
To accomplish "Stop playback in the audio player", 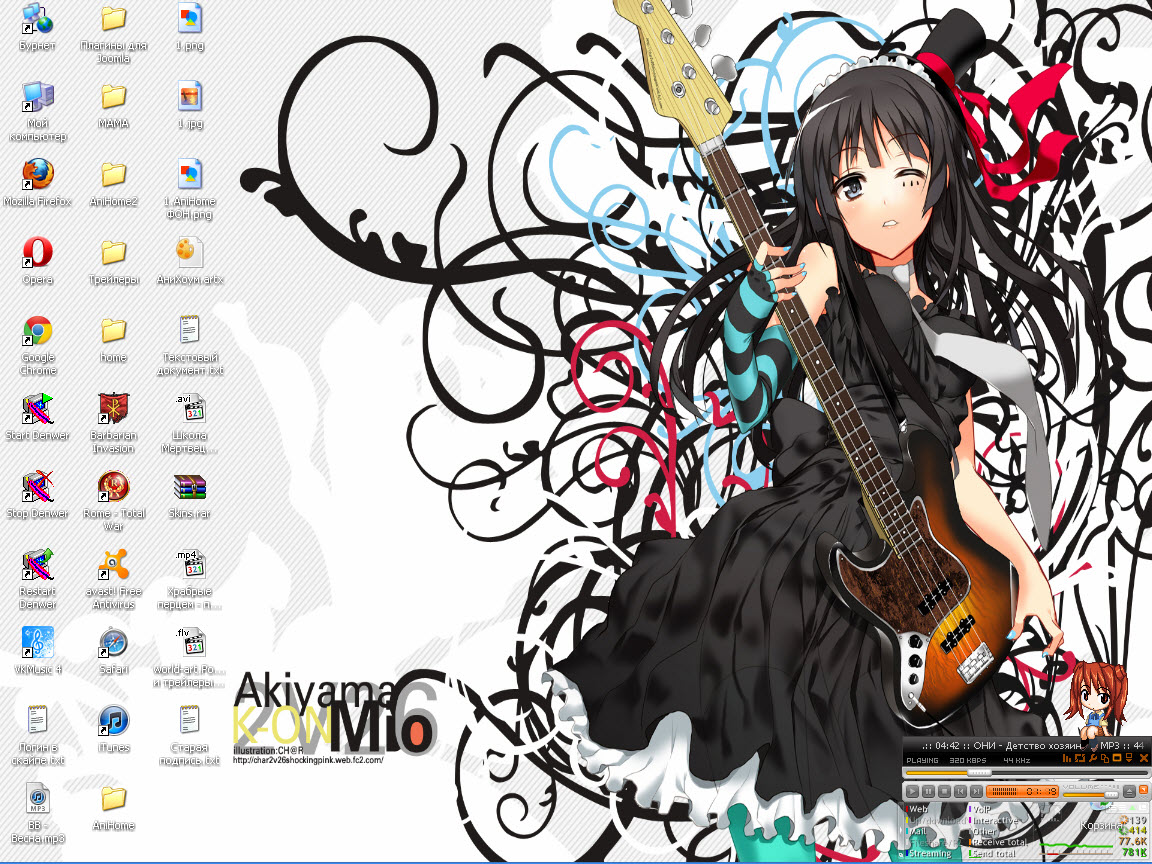I will click(x=944, y=791).
